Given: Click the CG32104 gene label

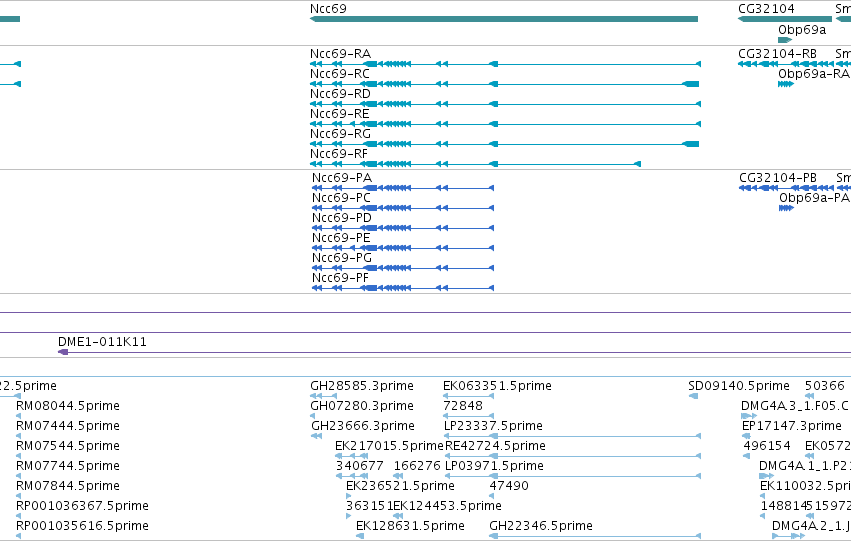Looking at the screenshot, I should [x=766, y=9].
